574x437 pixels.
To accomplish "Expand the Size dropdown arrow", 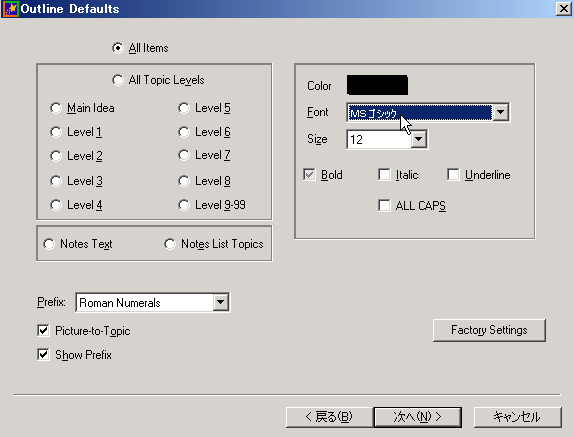I will tap(419, 139).
